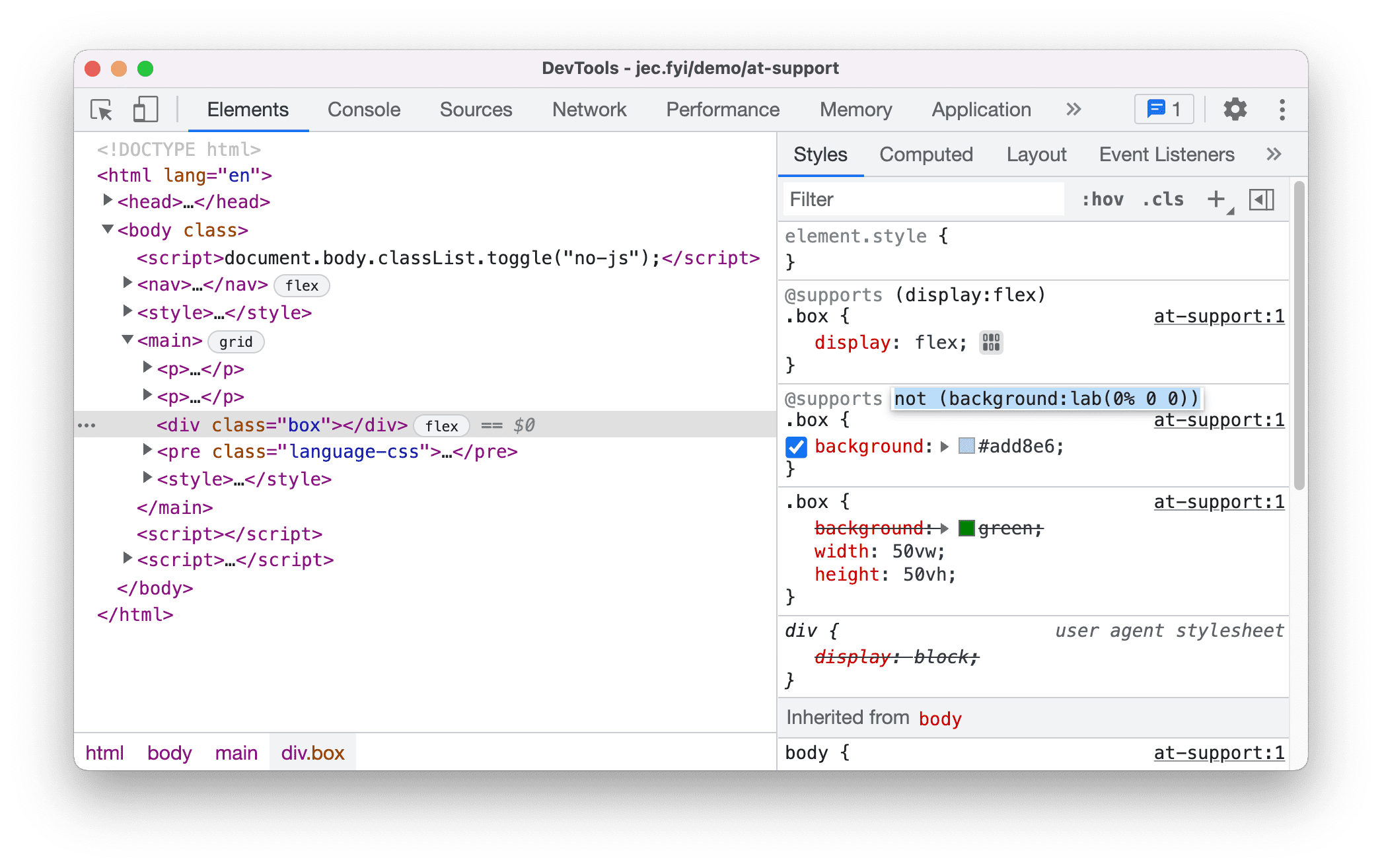This screenshot has height=868, width=1382.
Task: Toggle the background checkbox for .box
Action: pos(797,446)
